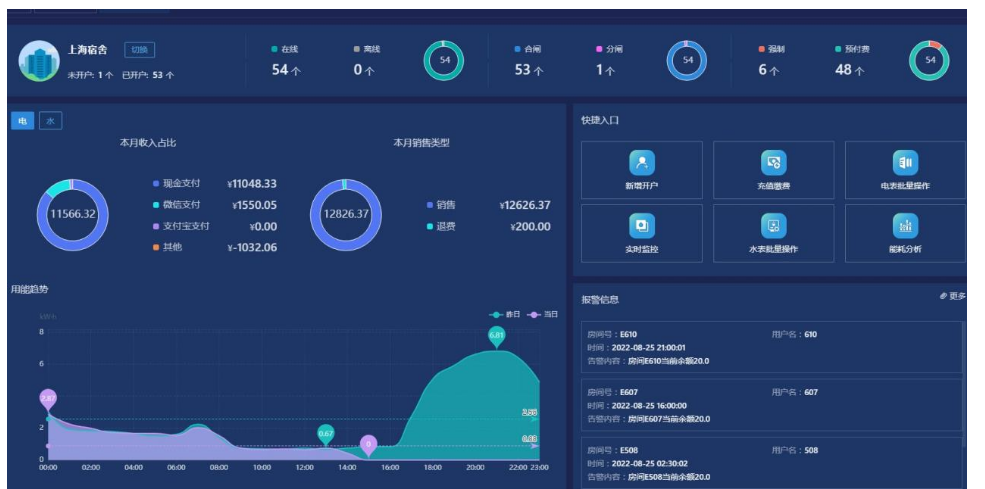Open the 新增开户 quick entry icon

(641, 162)
